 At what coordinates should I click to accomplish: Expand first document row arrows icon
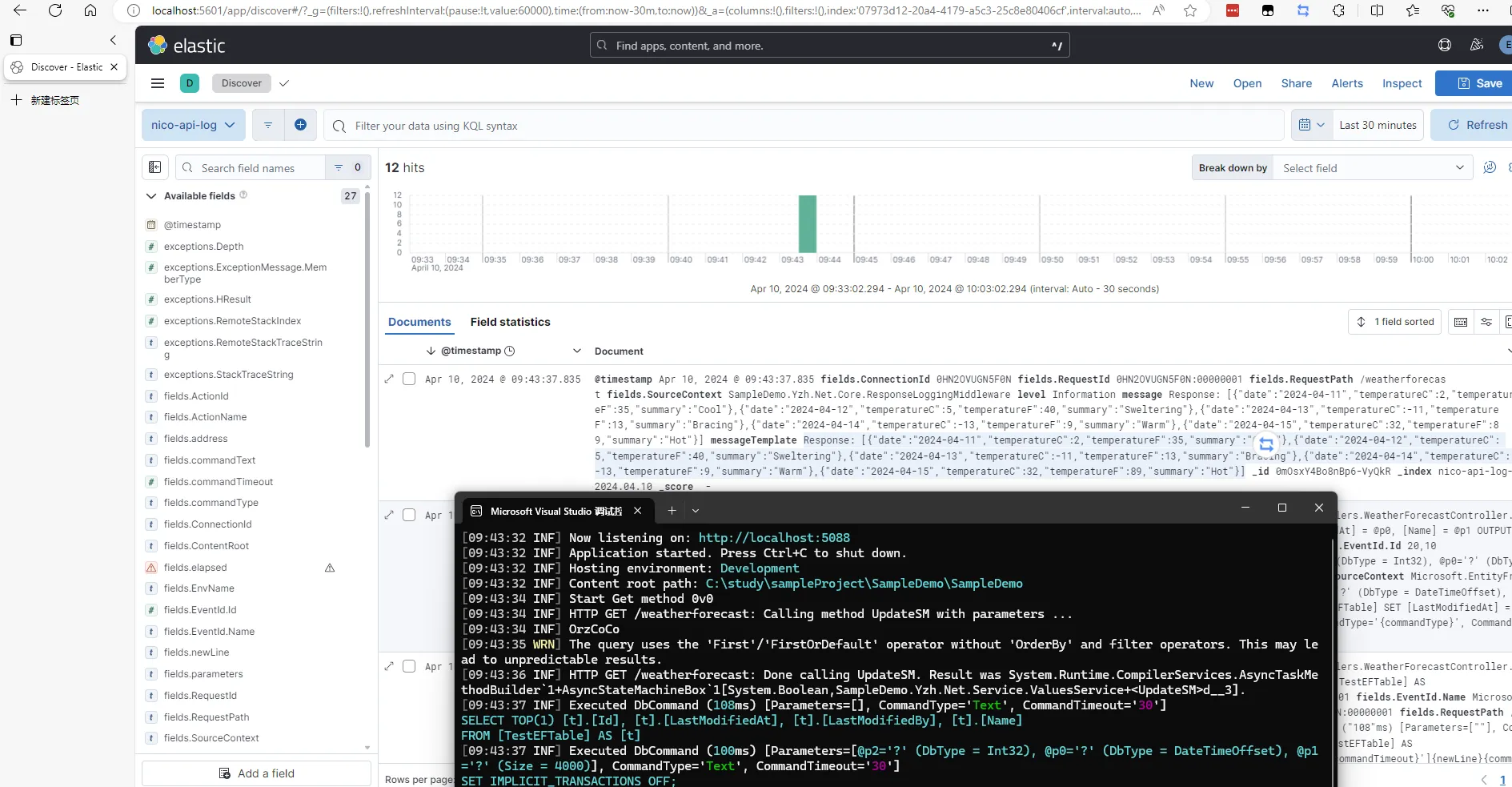click(x=389, y=379)
